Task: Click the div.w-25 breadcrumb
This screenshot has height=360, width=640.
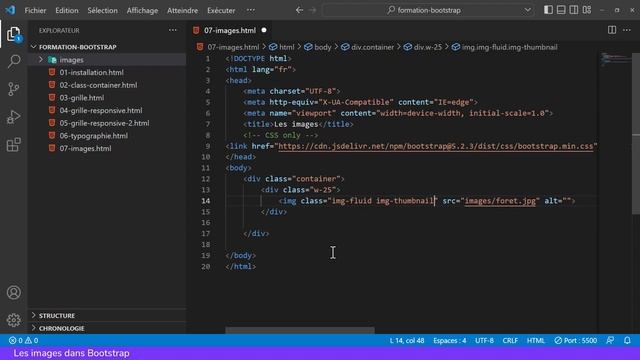Action: [x=423, y=47]
